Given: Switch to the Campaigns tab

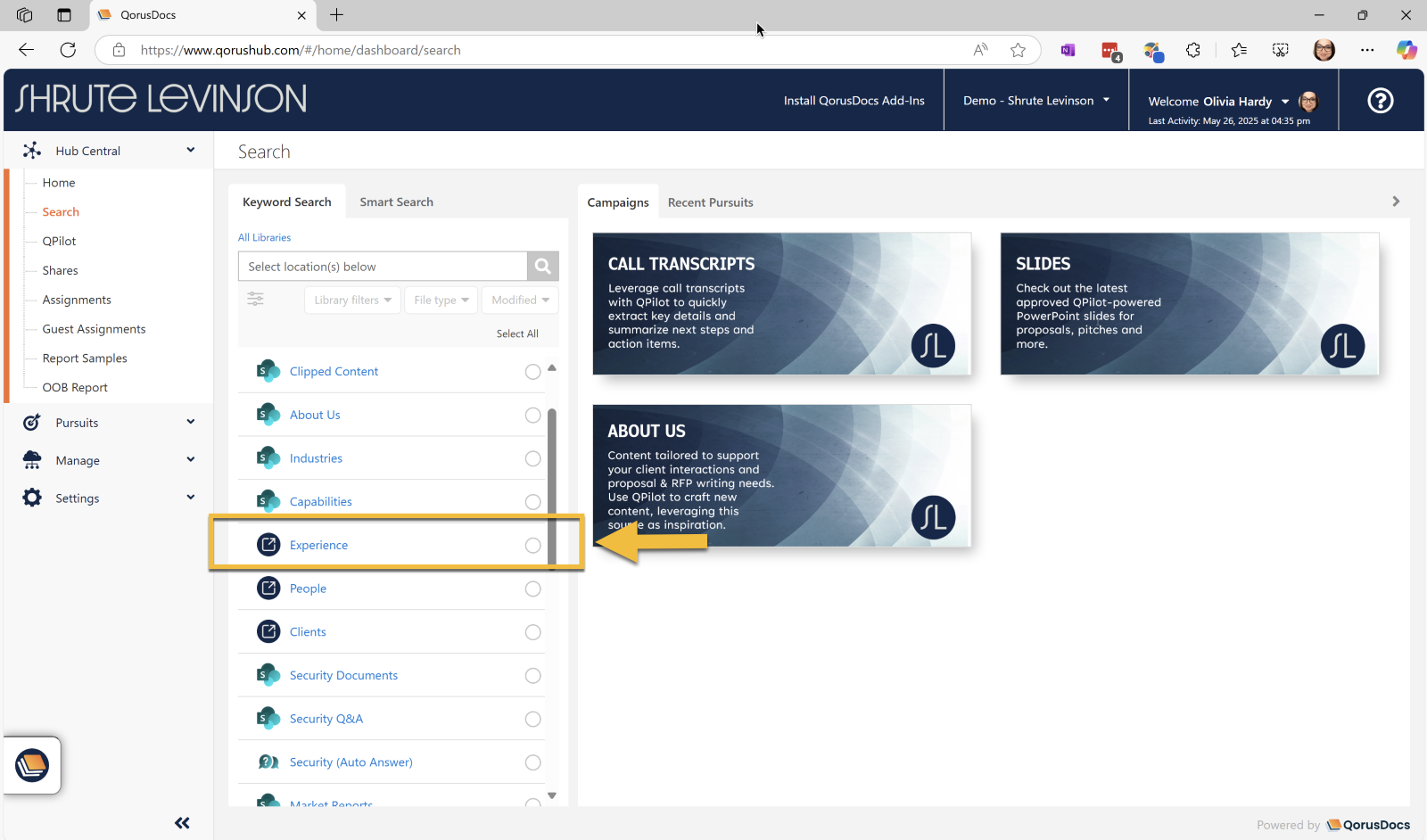Looking at the screenshot, I should 618,202.
